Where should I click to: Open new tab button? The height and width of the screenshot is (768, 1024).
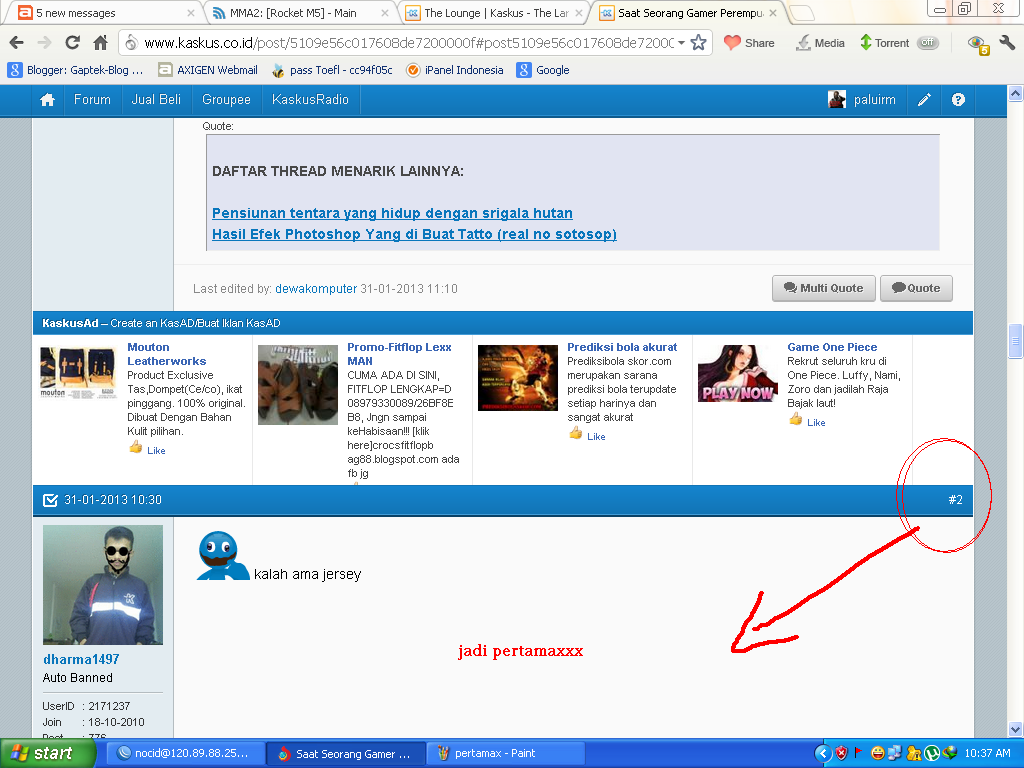[802, 13]
